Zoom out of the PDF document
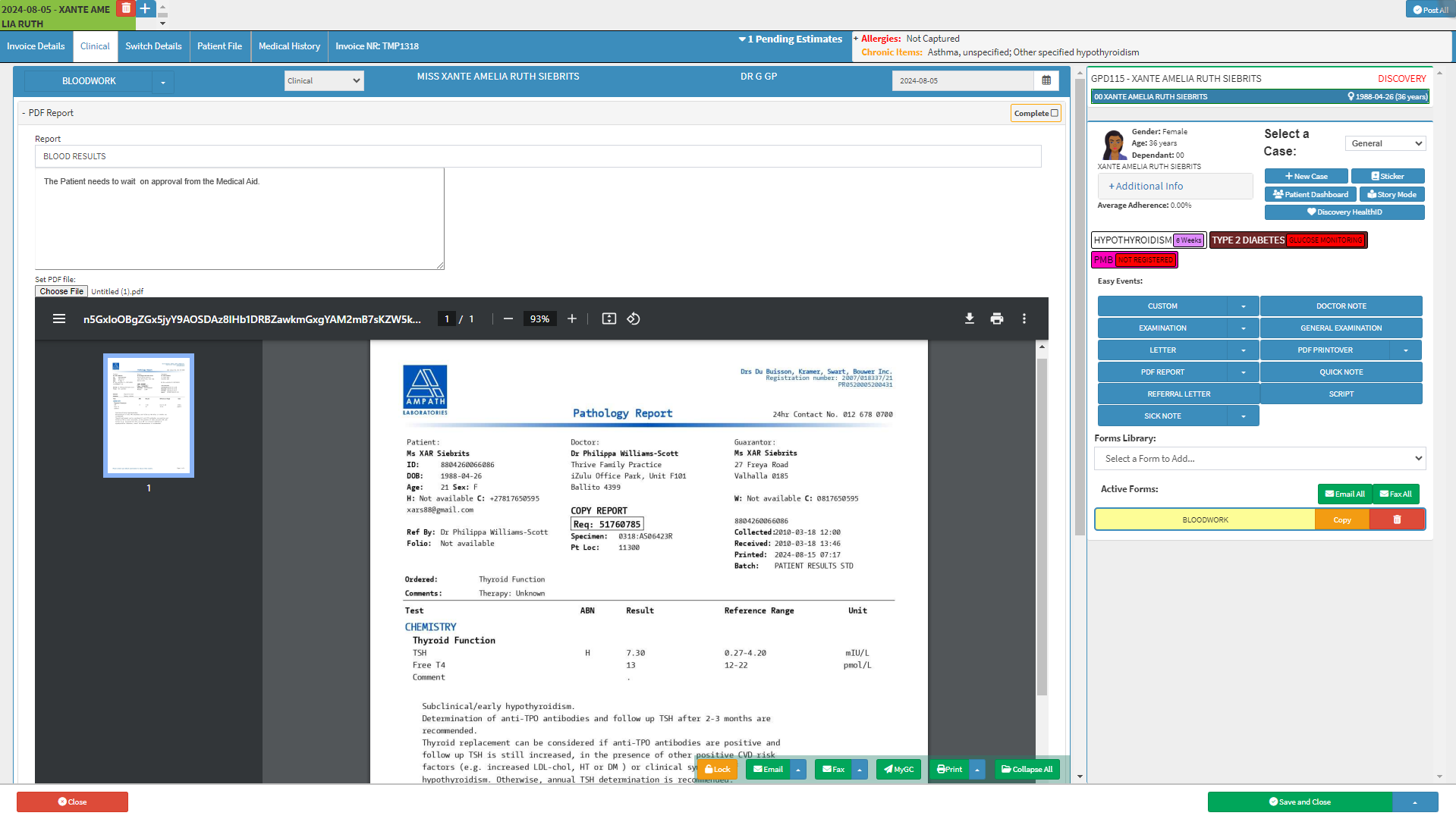 [x=508, y=319]
